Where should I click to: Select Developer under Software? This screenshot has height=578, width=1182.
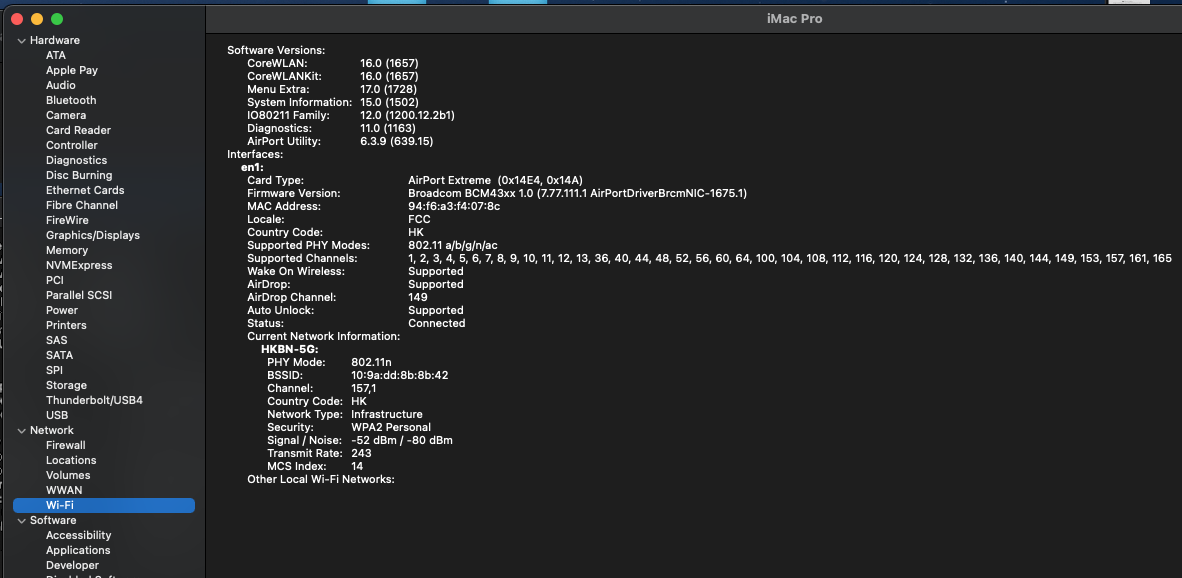(x=72, y=565)
